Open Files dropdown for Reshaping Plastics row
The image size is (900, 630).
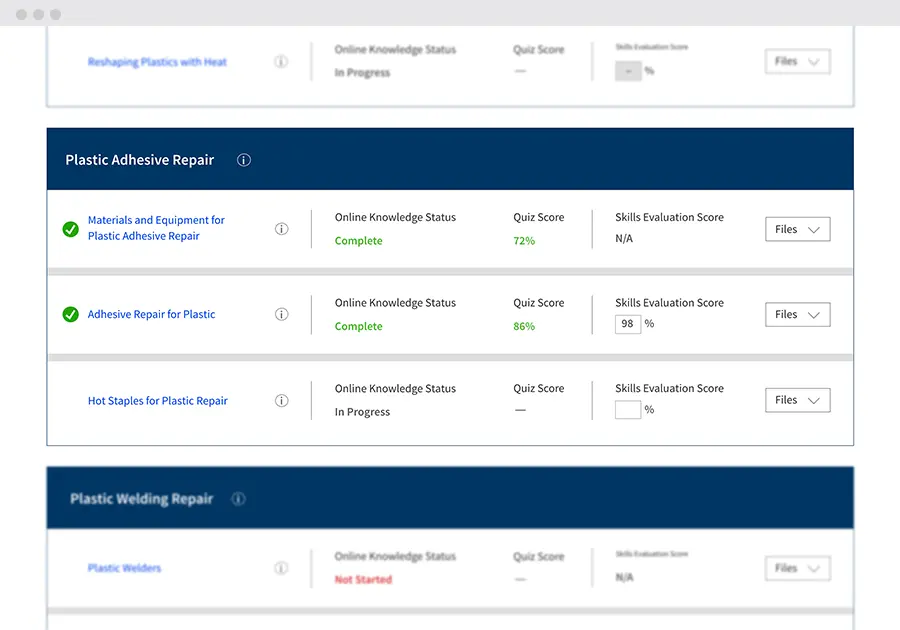tap(797, 62)
